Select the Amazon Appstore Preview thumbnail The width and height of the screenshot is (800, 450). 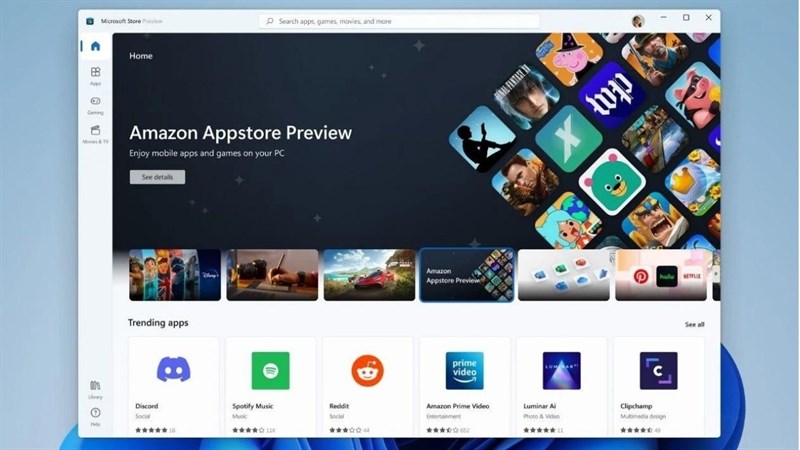(466, 275)
